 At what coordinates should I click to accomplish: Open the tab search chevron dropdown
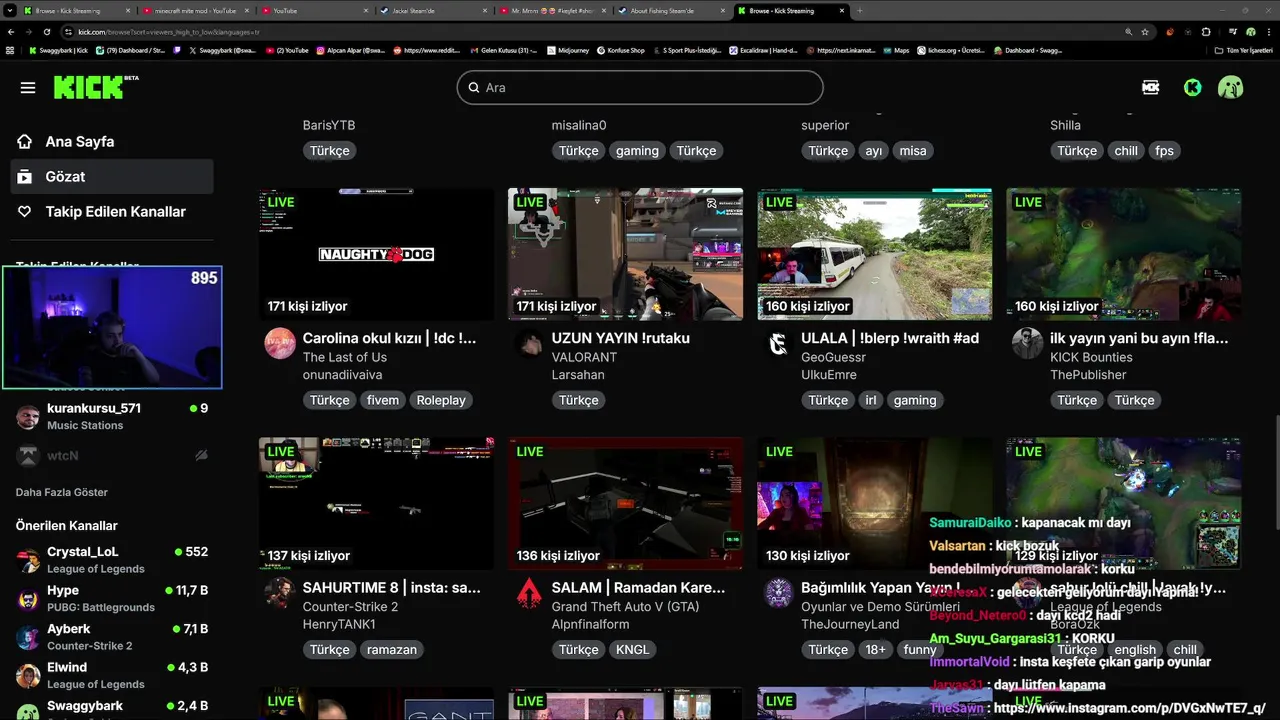(9, 10)
